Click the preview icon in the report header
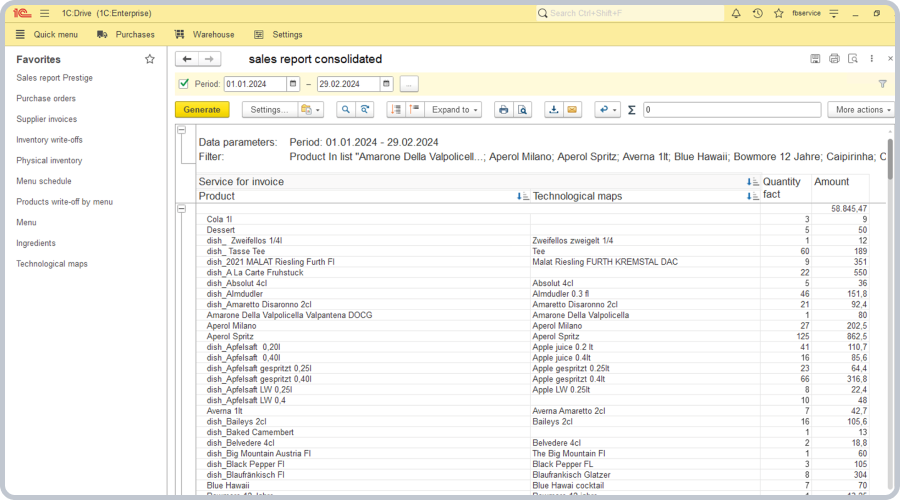 pos(853,59)
